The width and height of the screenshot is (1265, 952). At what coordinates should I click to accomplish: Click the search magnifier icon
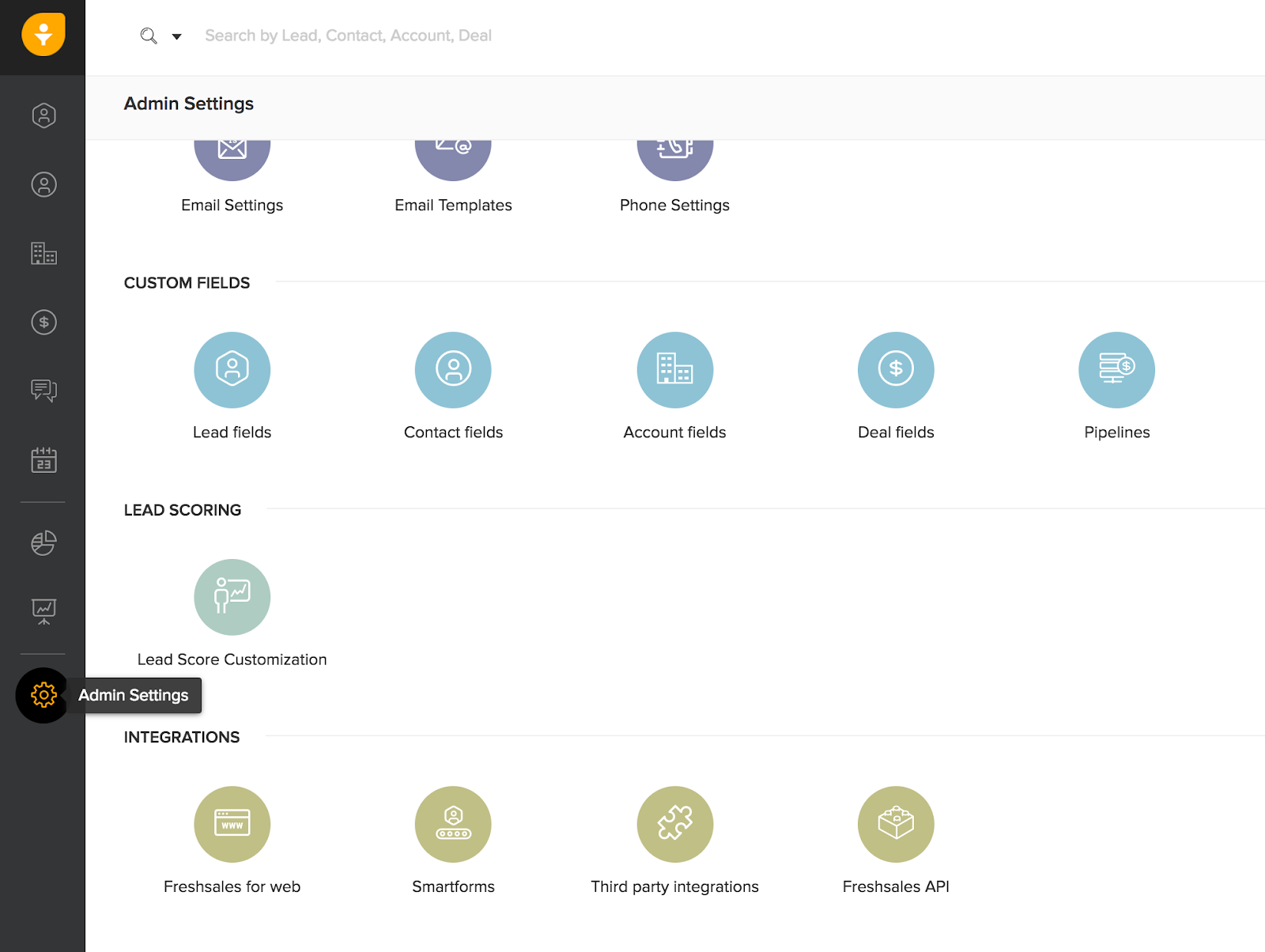(x=149, y=36)
